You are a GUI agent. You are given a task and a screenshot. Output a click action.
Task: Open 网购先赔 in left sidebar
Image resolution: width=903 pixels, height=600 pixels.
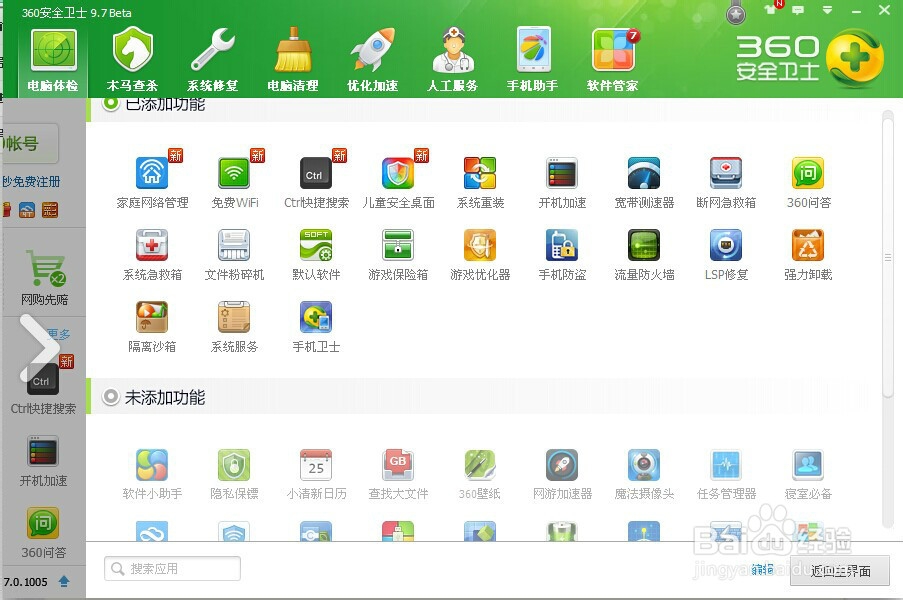click(x=44, y=277)
